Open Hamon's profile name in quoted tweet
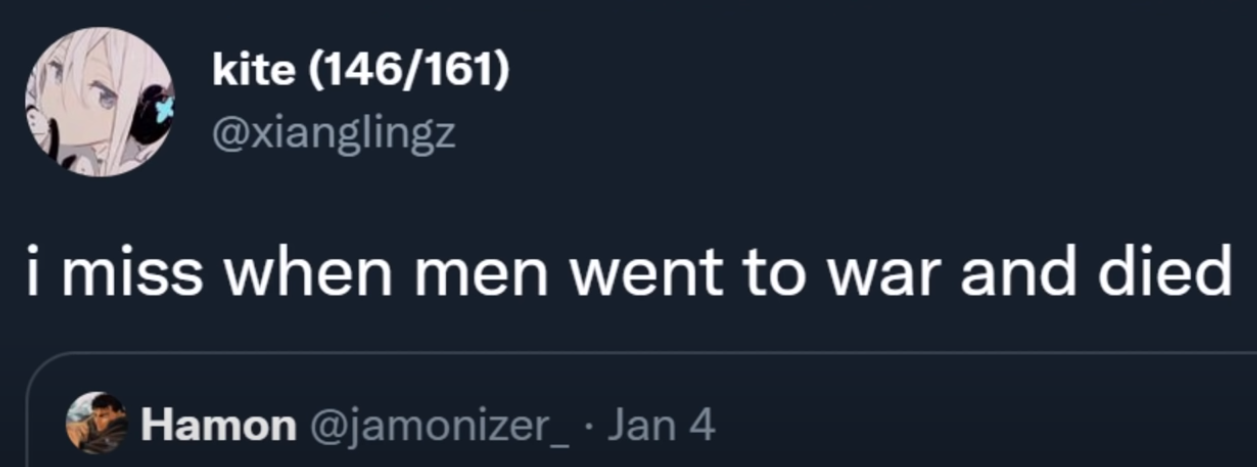This screenshot has height=467, width=1257. (218, 426)
